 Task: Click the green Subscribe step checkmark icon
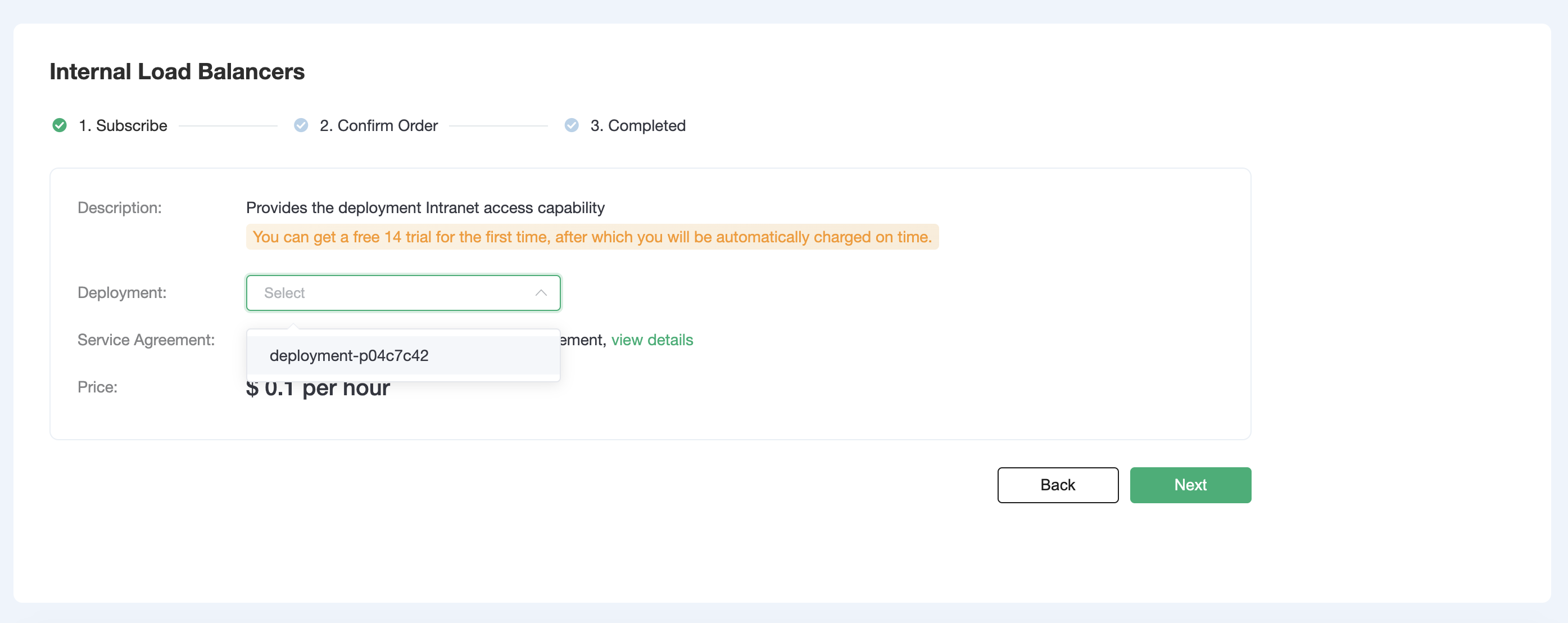(60, 125)
